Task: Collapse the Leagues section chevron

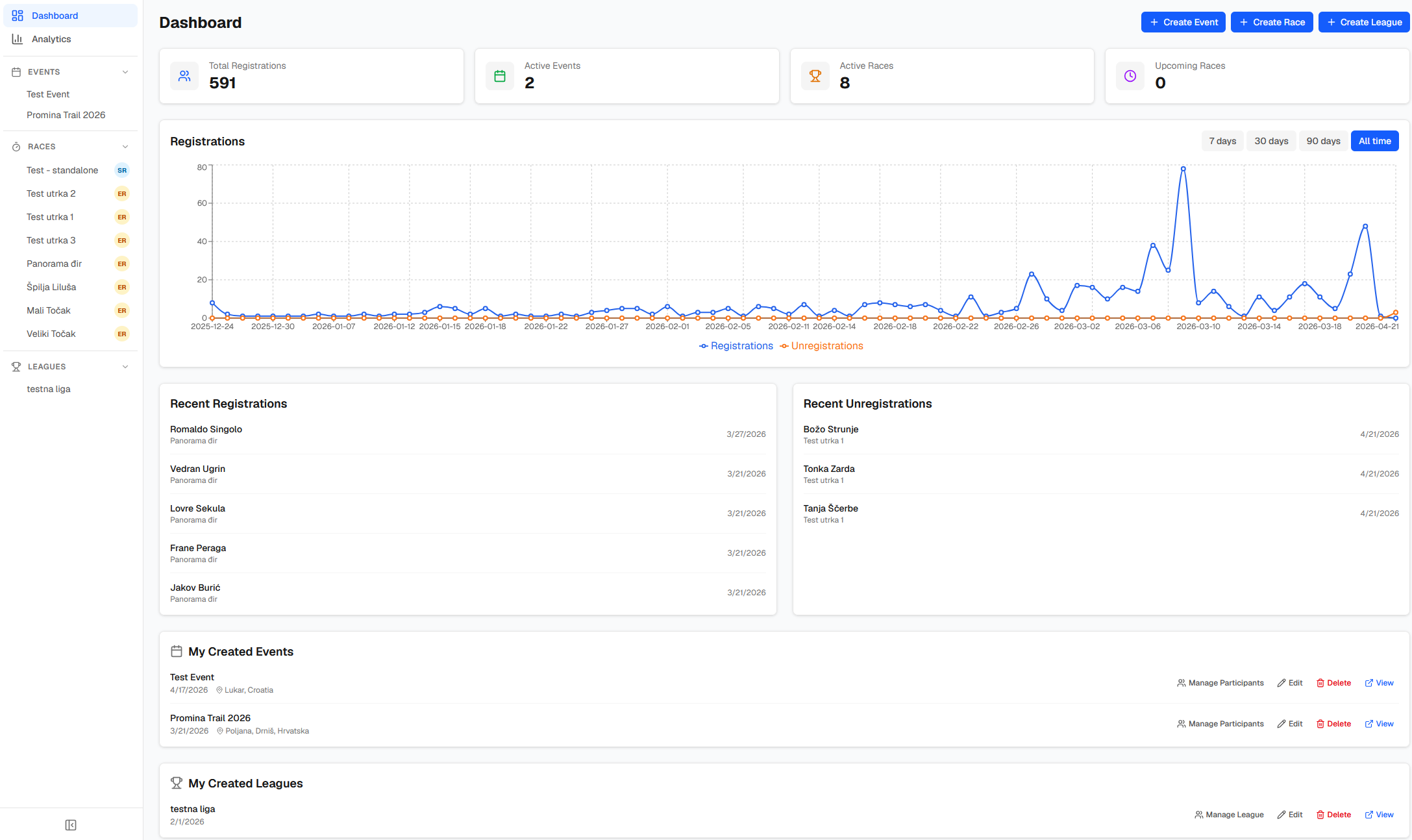Action: pyautogui.click(x=125, y=367)
